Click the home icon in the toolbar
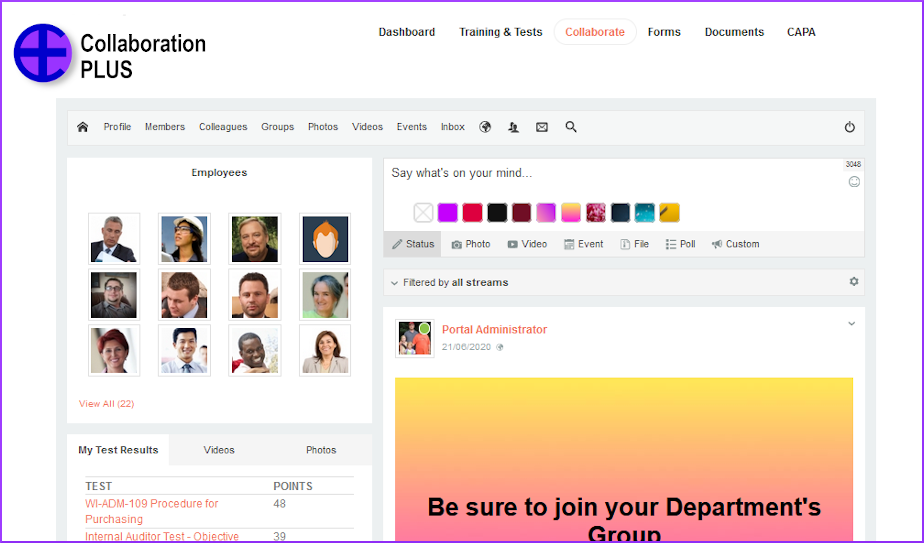 tap(82, 127)
